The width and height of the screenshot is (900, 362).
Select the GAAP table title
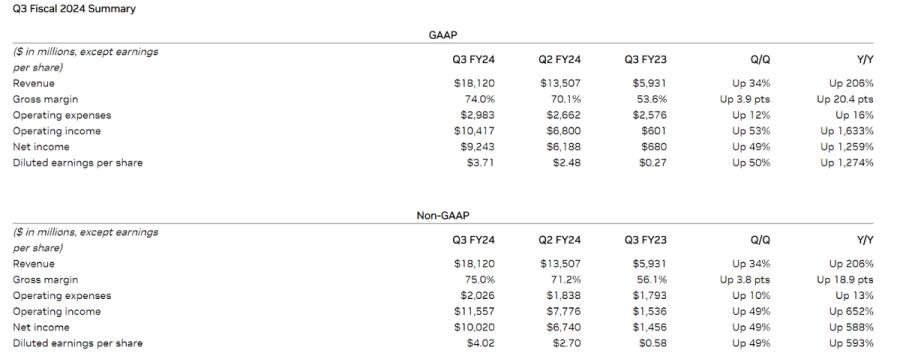tap(443, 35)
